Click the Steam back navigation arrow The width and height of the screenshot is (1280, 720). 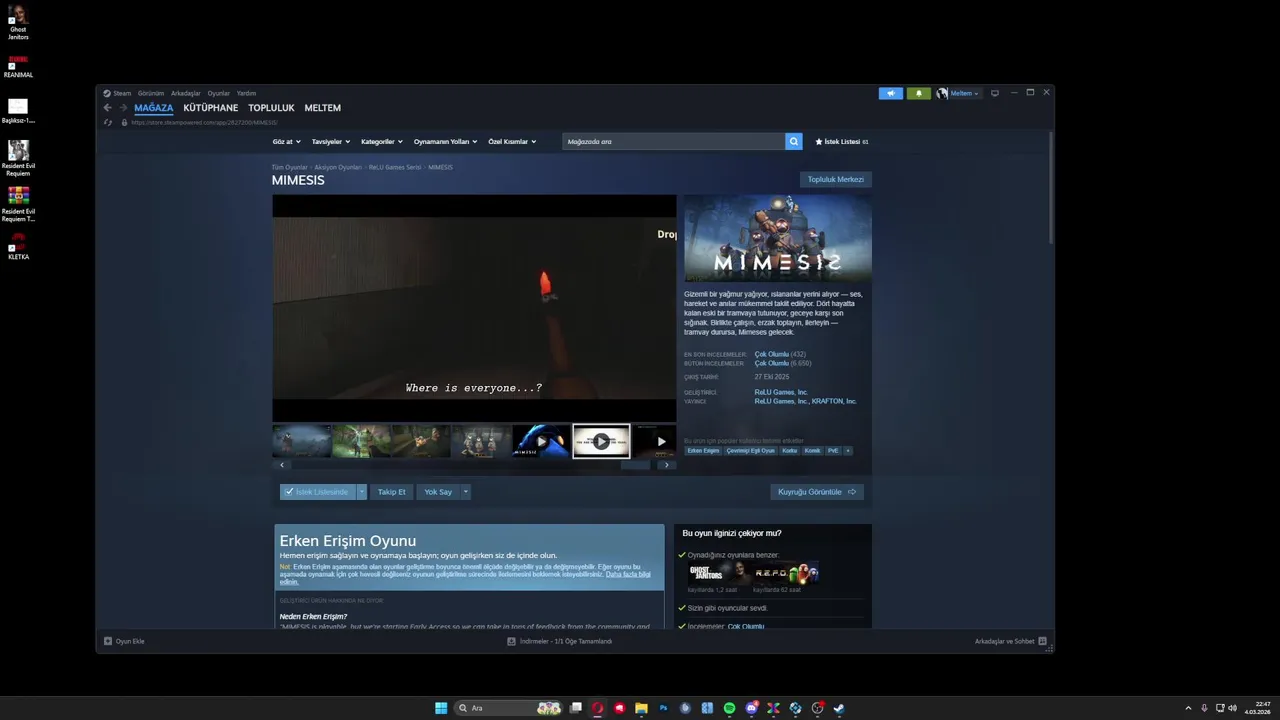[108, 108]
